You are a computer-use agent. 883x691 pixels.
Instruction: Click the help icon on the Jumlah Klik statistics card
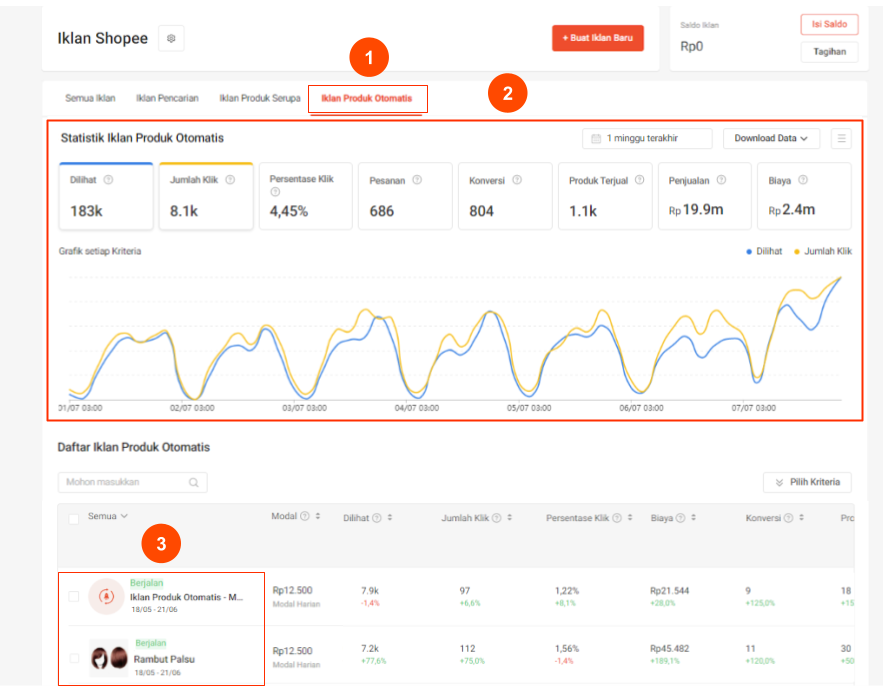[x=230, y=180]
